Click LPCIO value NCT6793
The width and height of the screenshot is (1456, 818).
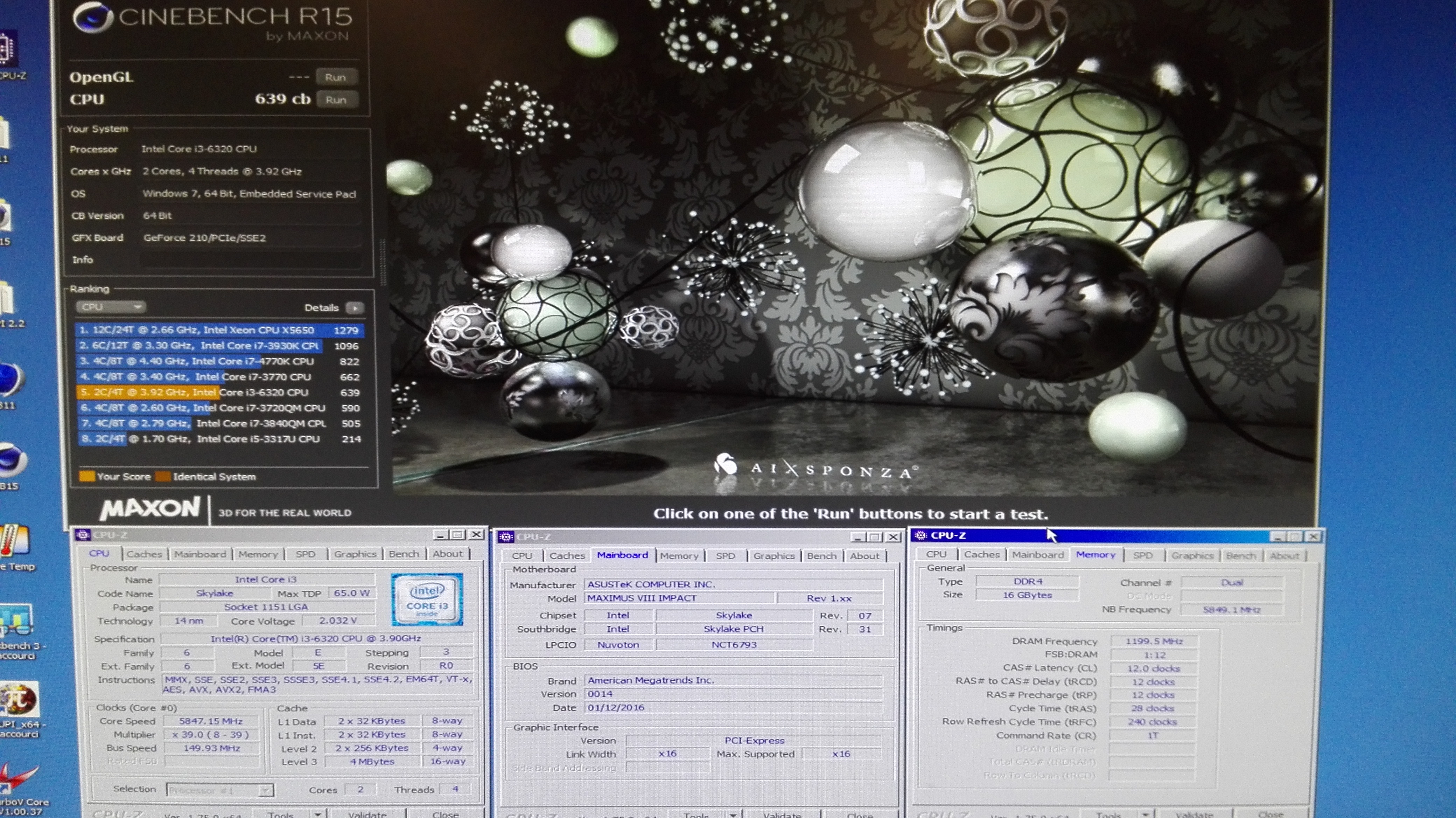pos(734,644)
